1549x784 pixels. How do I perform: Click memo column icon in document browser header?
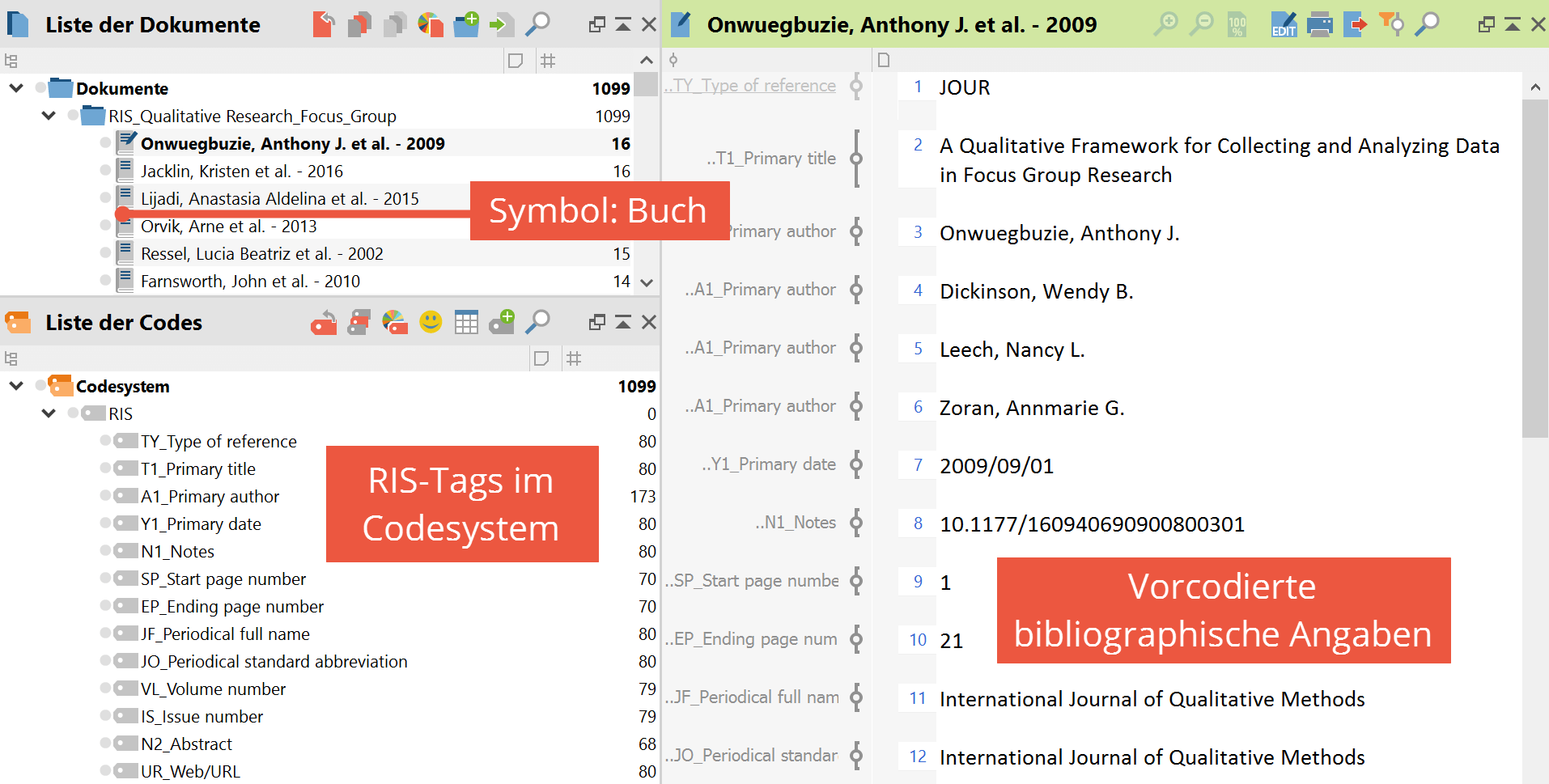(884, 60)
